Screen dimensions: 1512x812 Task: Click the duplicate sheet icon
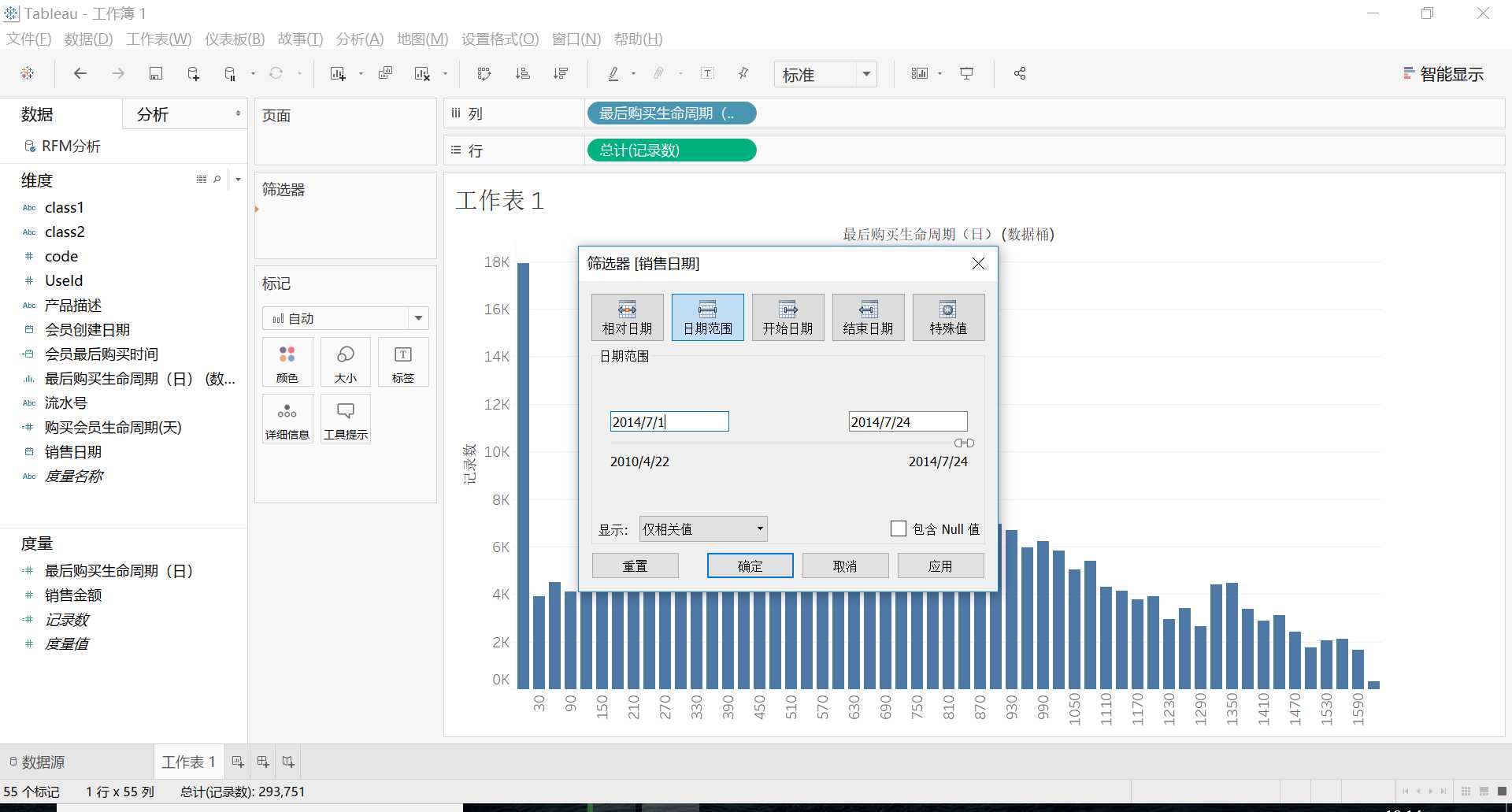[x=385, y=73]
